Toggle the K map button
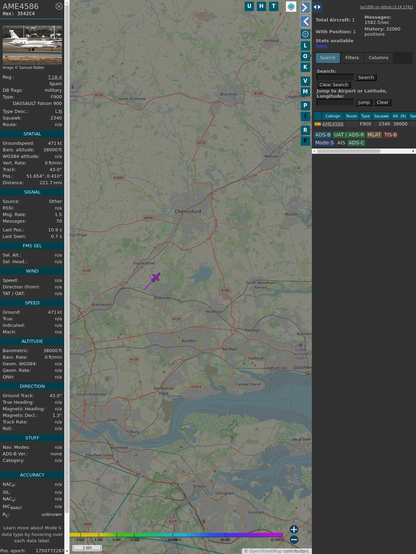This screenshot has height=554, width=416. tap(305, 67)
